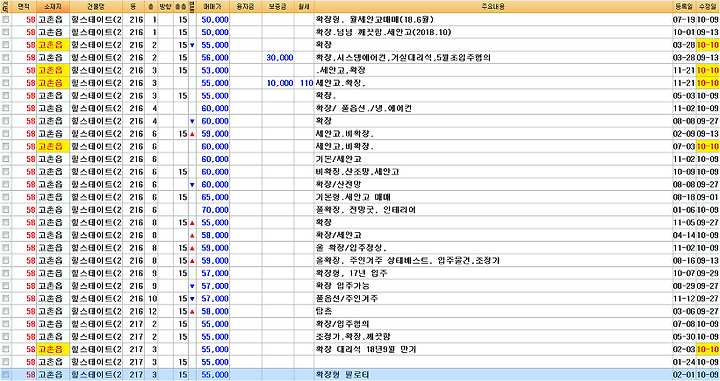
Task: Click the 월세 value 110
Action: coord(307,83)
